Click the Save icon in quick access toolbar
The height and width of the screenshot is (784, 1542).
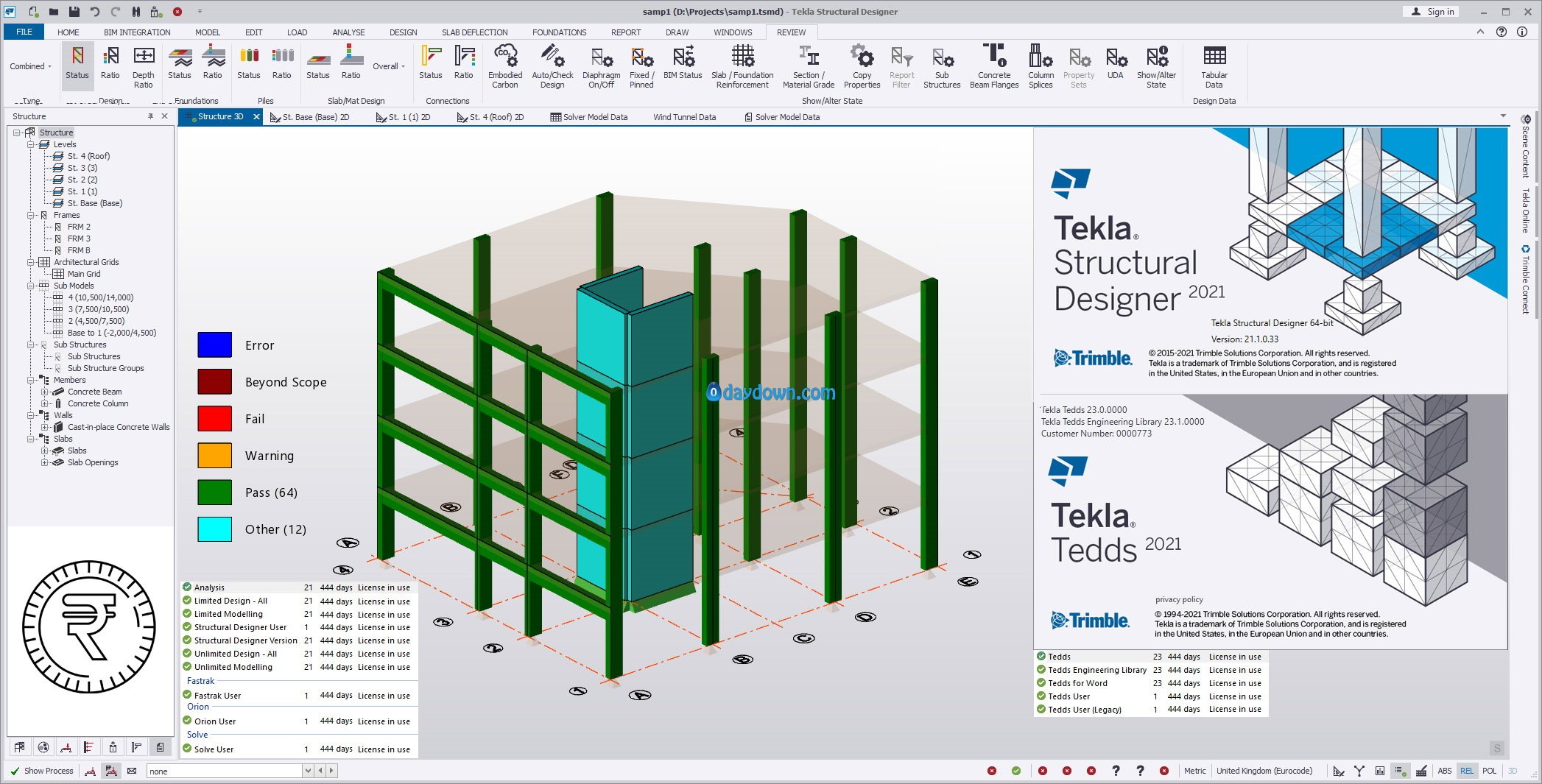[74, 12]
